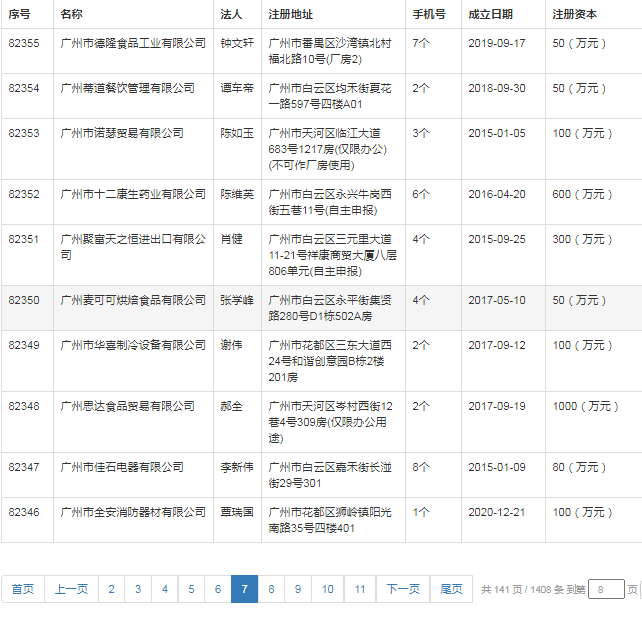Select company 广州市诺瑟贸易有限公司

pyautogui.click(x=122, y=133)
